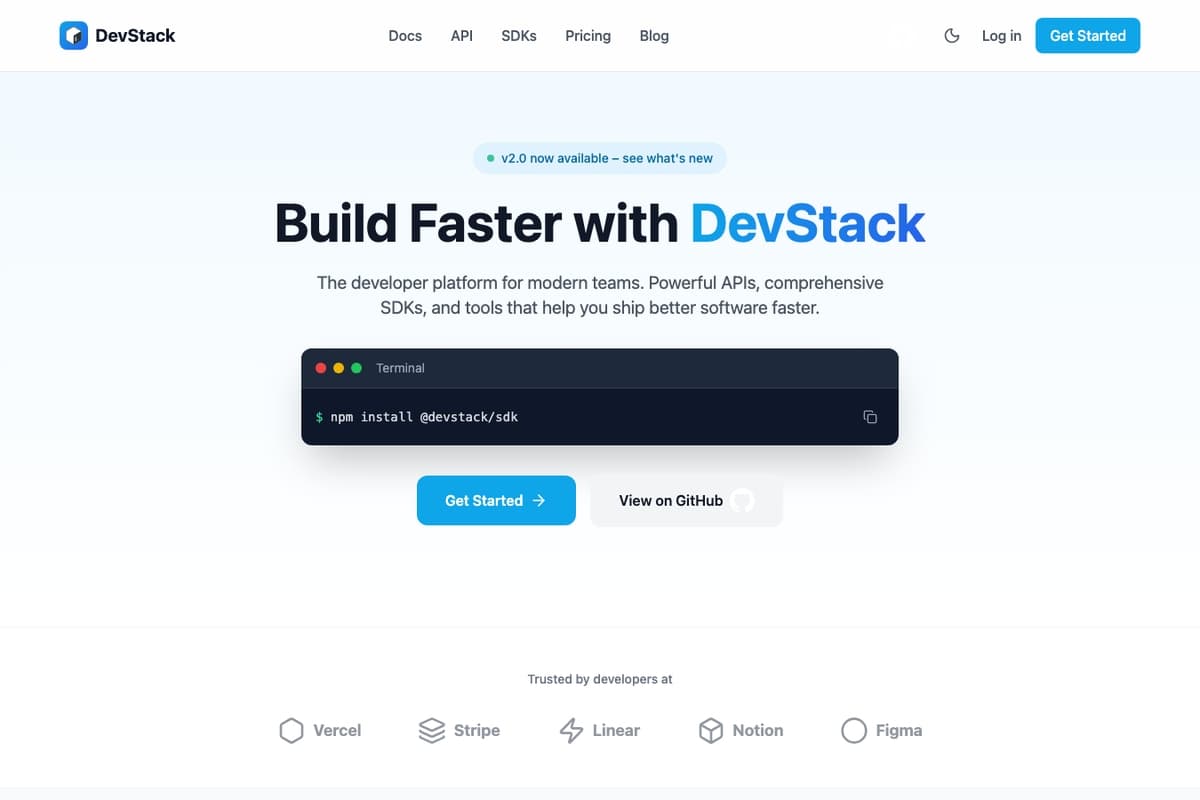Screen dimensions: 1200x800
Task: Click the DevStack logo icon
Action: pos(74,35)
